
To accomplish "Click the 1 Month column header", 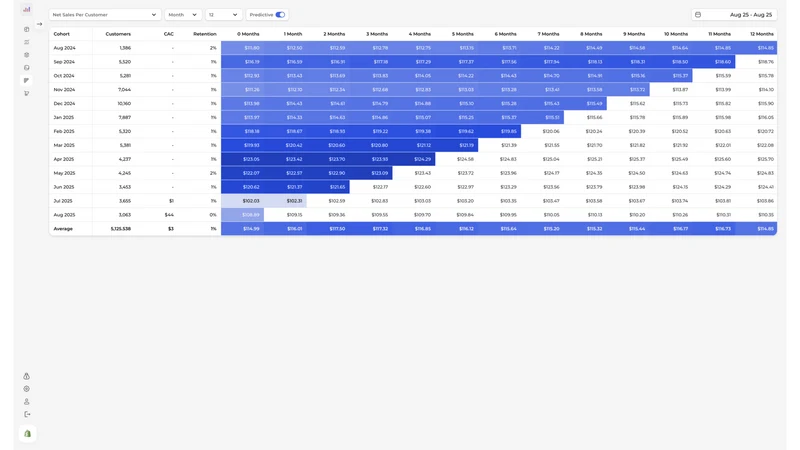I will tap(293, 34).
